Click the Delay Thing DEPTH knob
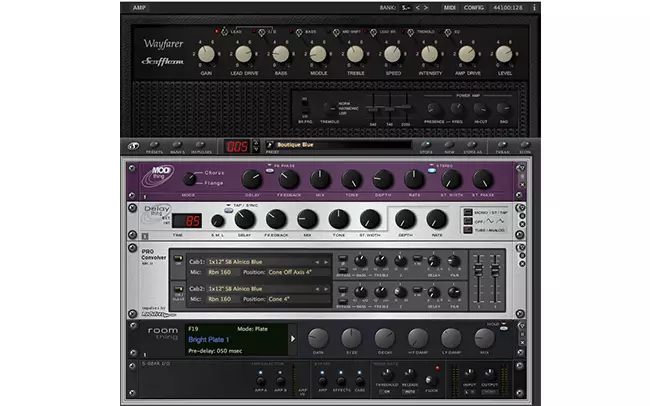650x406 pixels. point(405,219)
